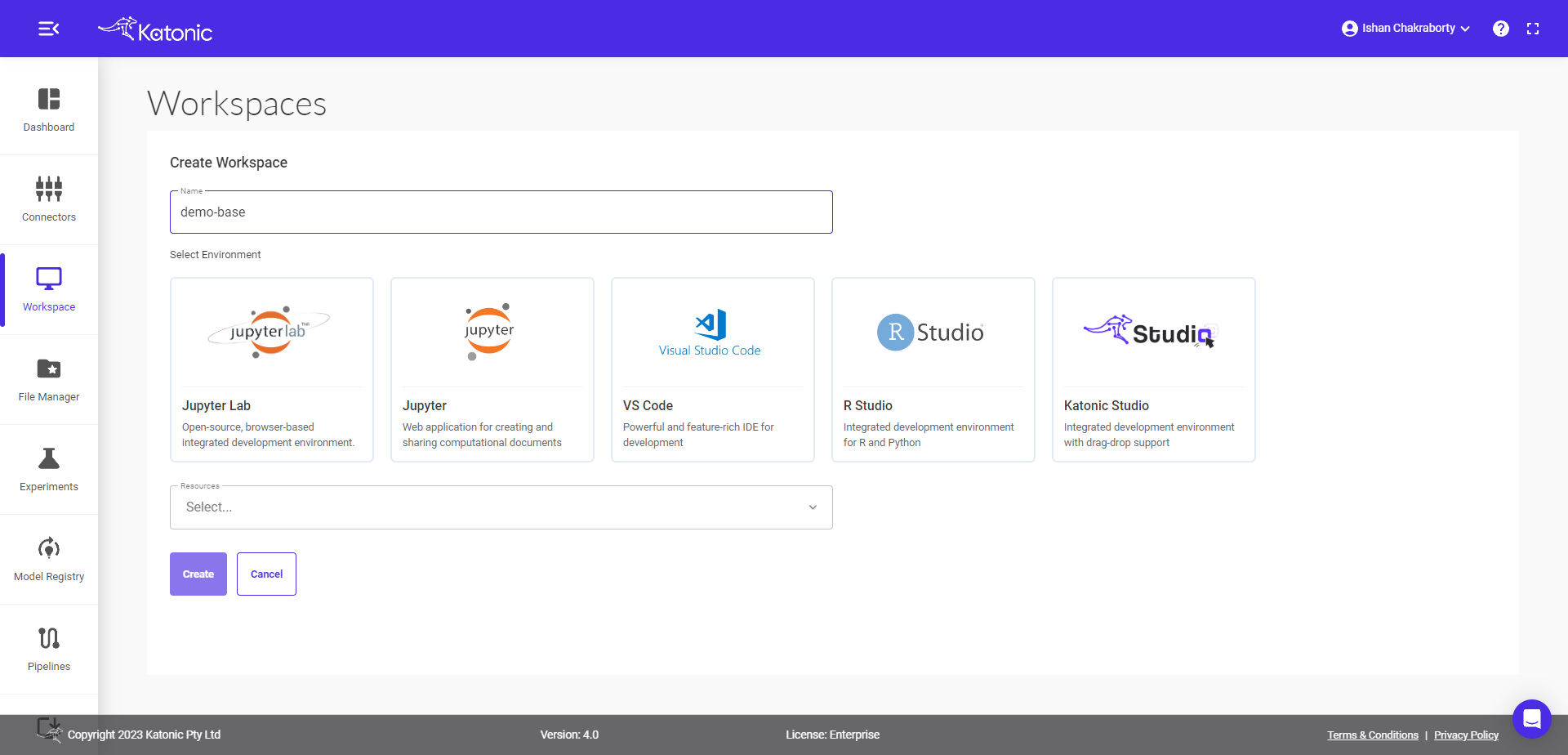Screen dimensions: 1568x755
Task: Click the Cancel button
Action: point(266,574)
